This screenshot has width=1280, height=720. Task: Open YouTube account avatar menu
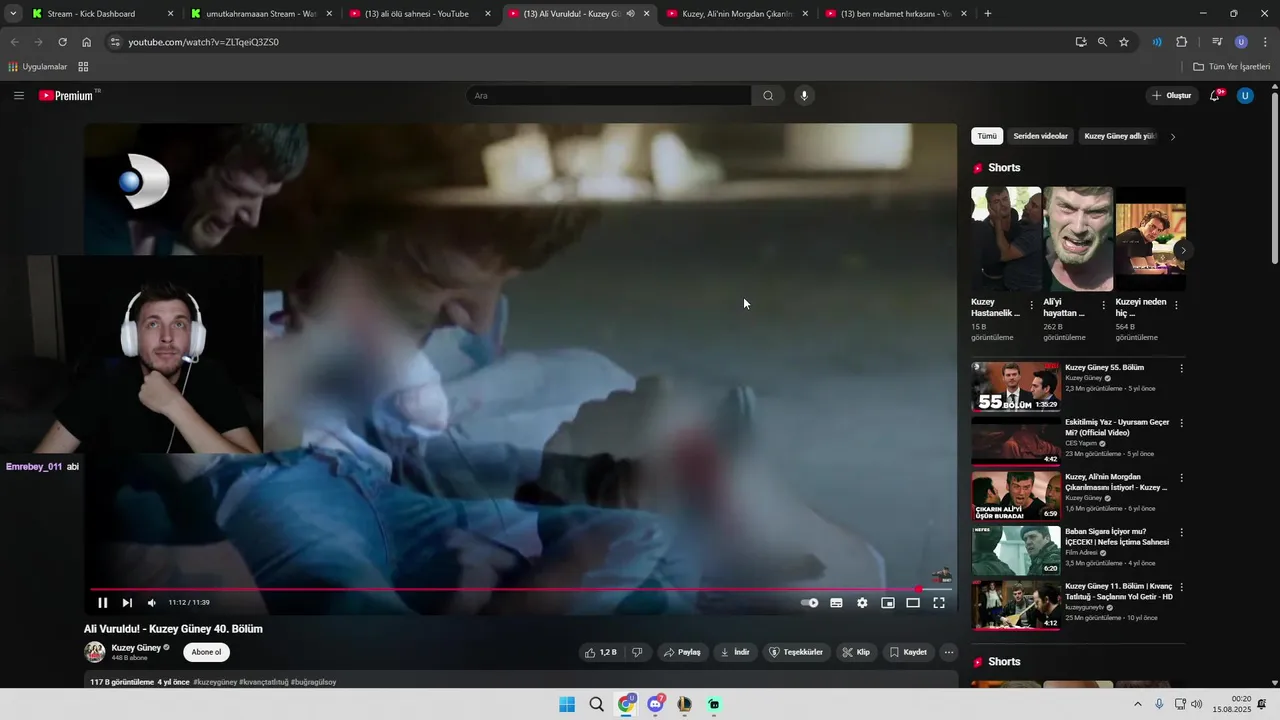coord(1245,96)
